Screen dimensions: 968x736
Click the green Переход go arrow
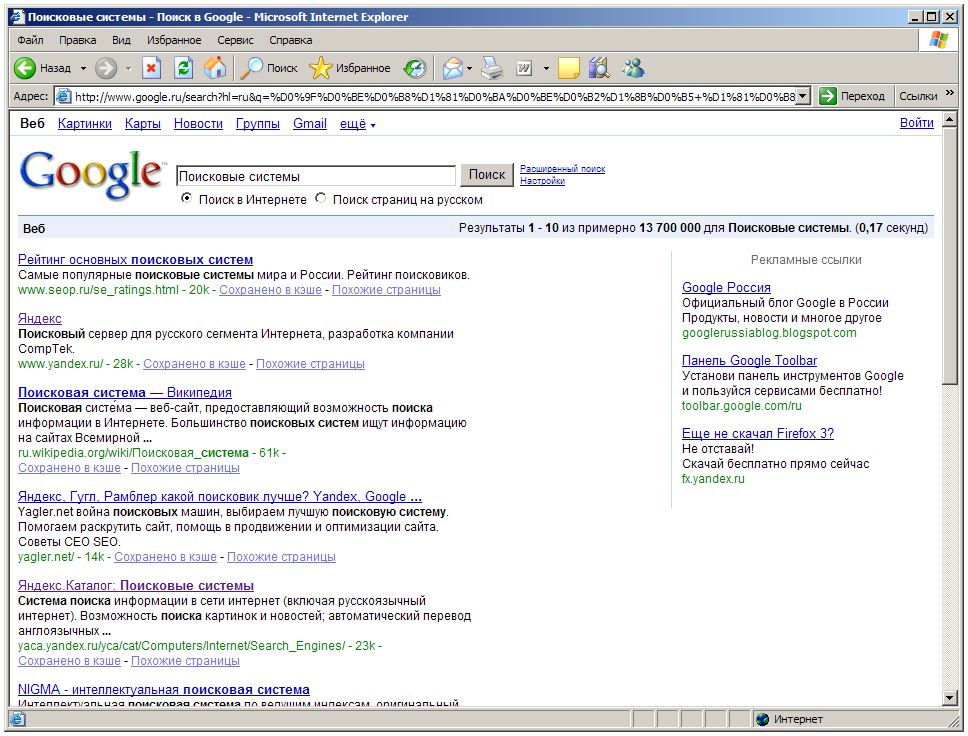point(827,96)
